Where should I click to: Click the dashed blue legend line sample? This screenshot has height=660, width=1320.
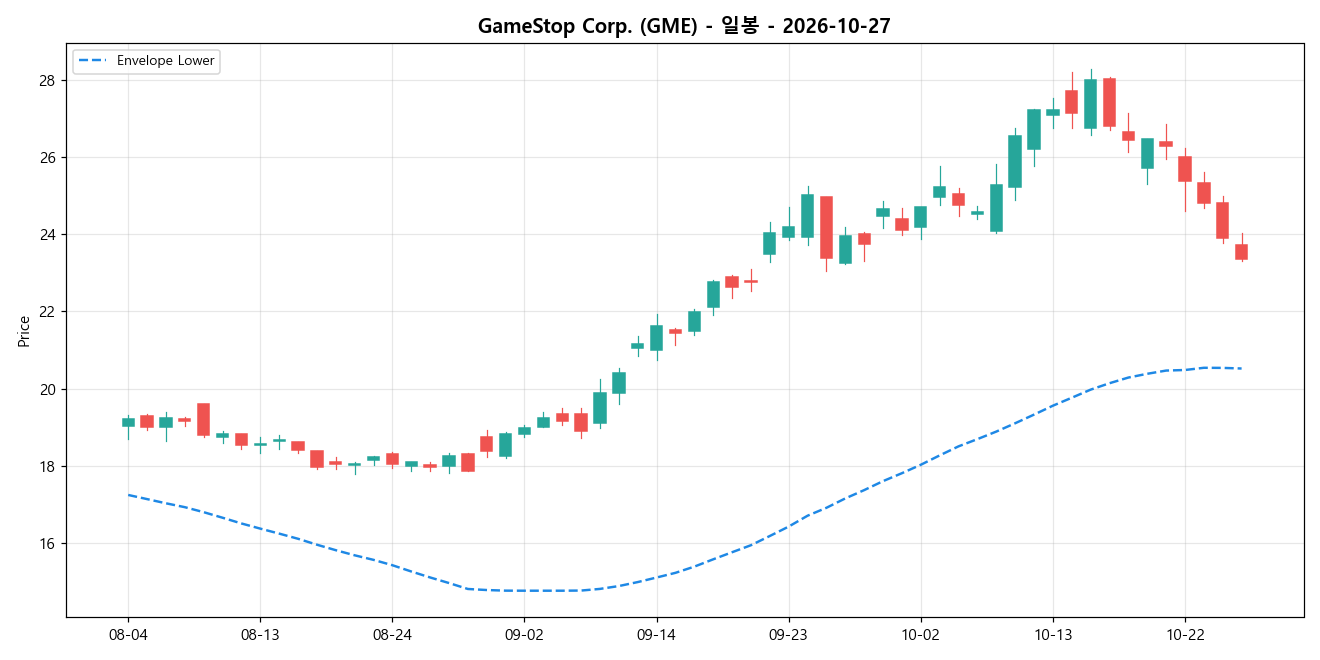click(x=93, y=61)
